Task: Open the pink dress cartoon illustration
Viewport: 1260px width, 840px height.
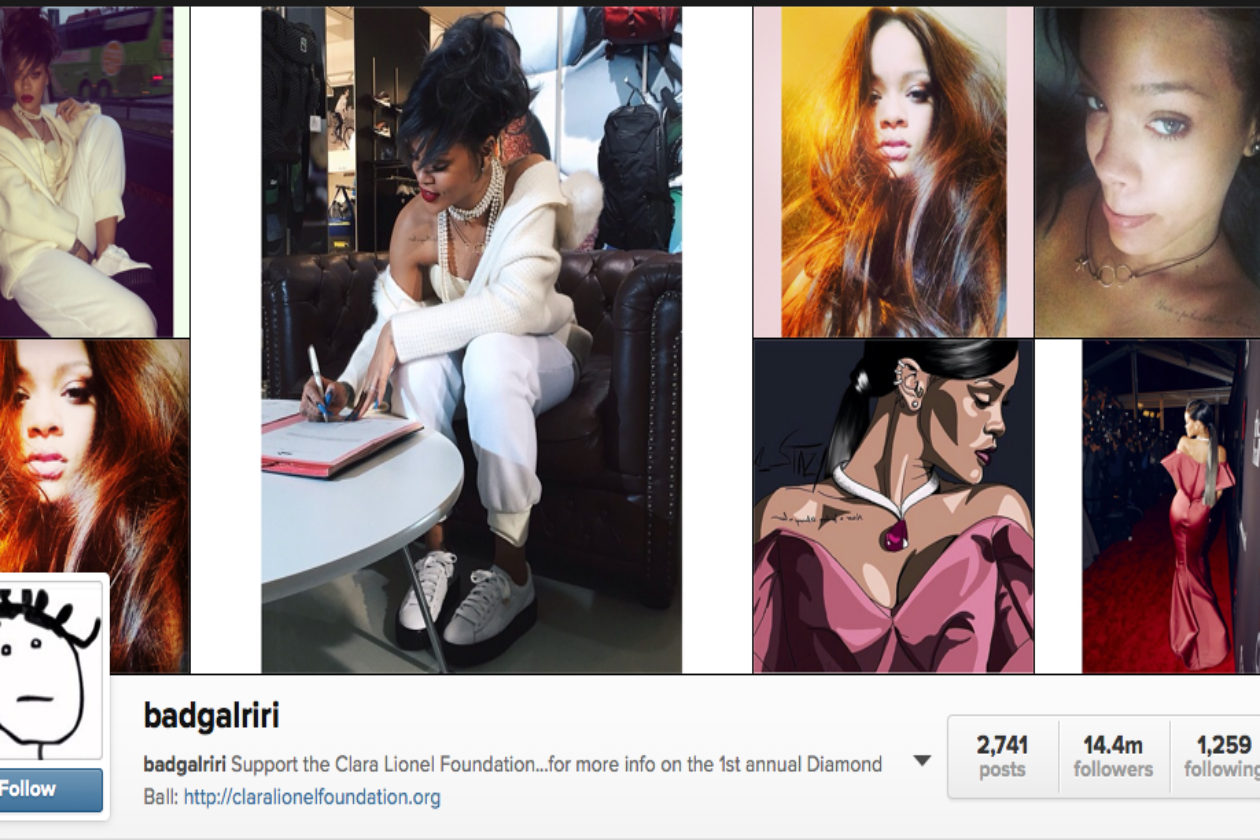Action: pos(893,506)
